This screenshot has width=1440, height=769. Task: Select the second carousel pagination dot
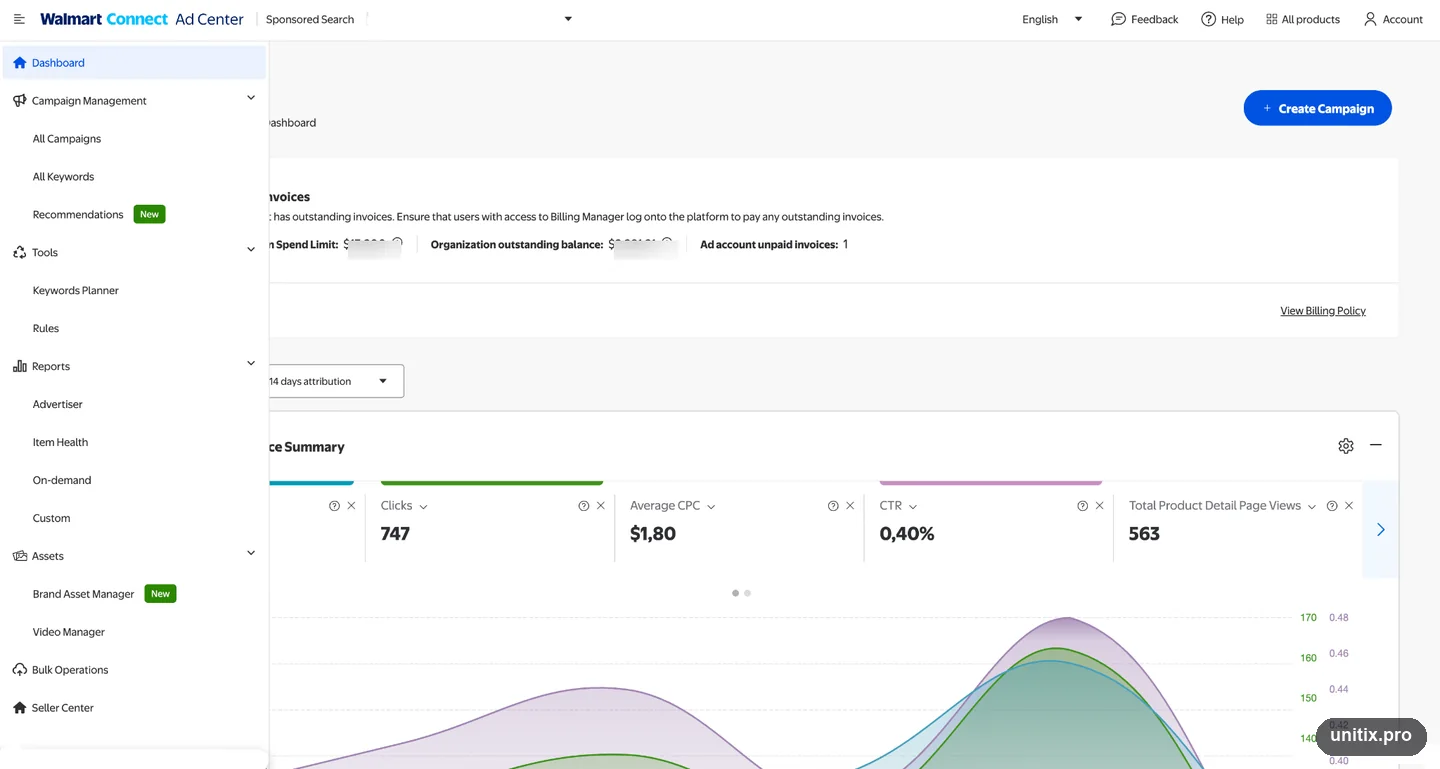(747, 593)
